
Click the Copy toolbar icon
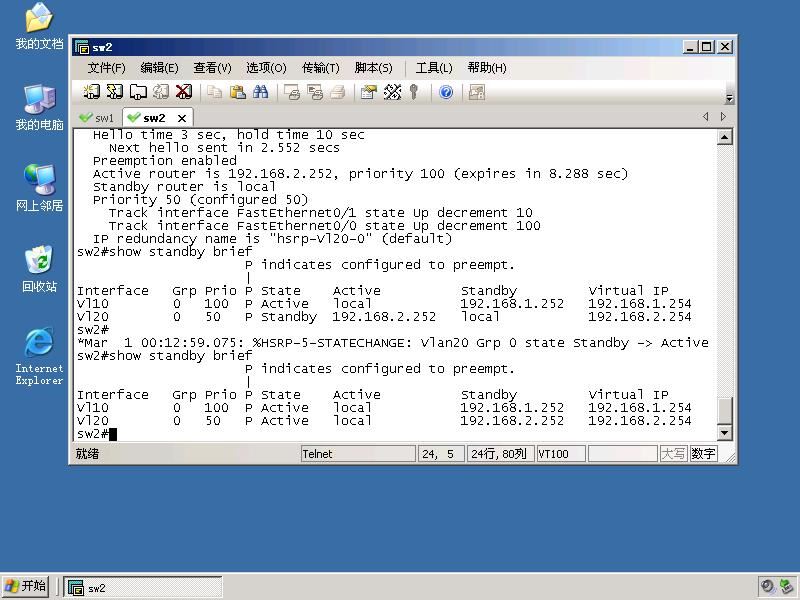[215, 92]
